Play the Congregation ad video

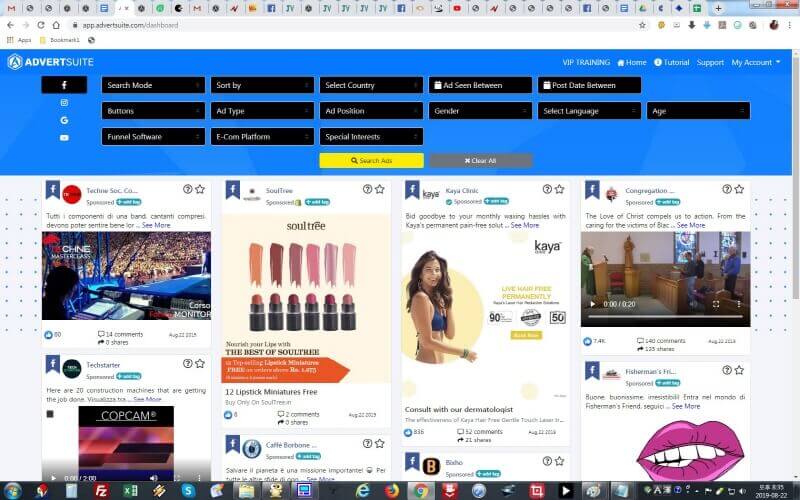click(592, 304)
